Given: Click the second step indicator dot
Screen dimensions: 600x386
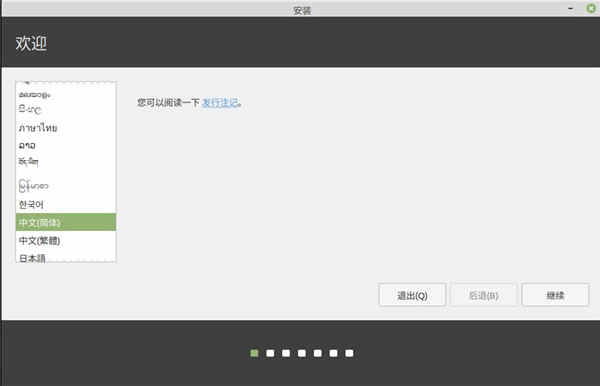Looking at the screenshot, I should [270, 353].
